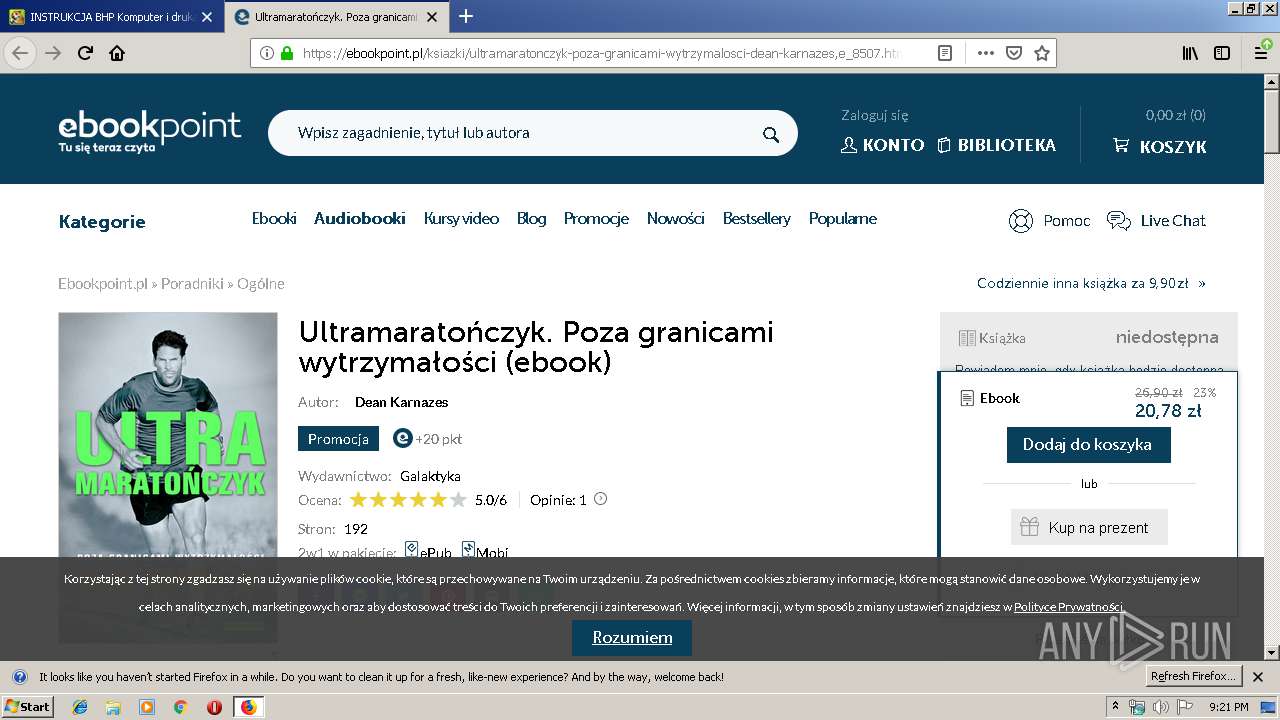The image size is (1280, 720).
Task: Open the Blog menu item
Action: 531,218
